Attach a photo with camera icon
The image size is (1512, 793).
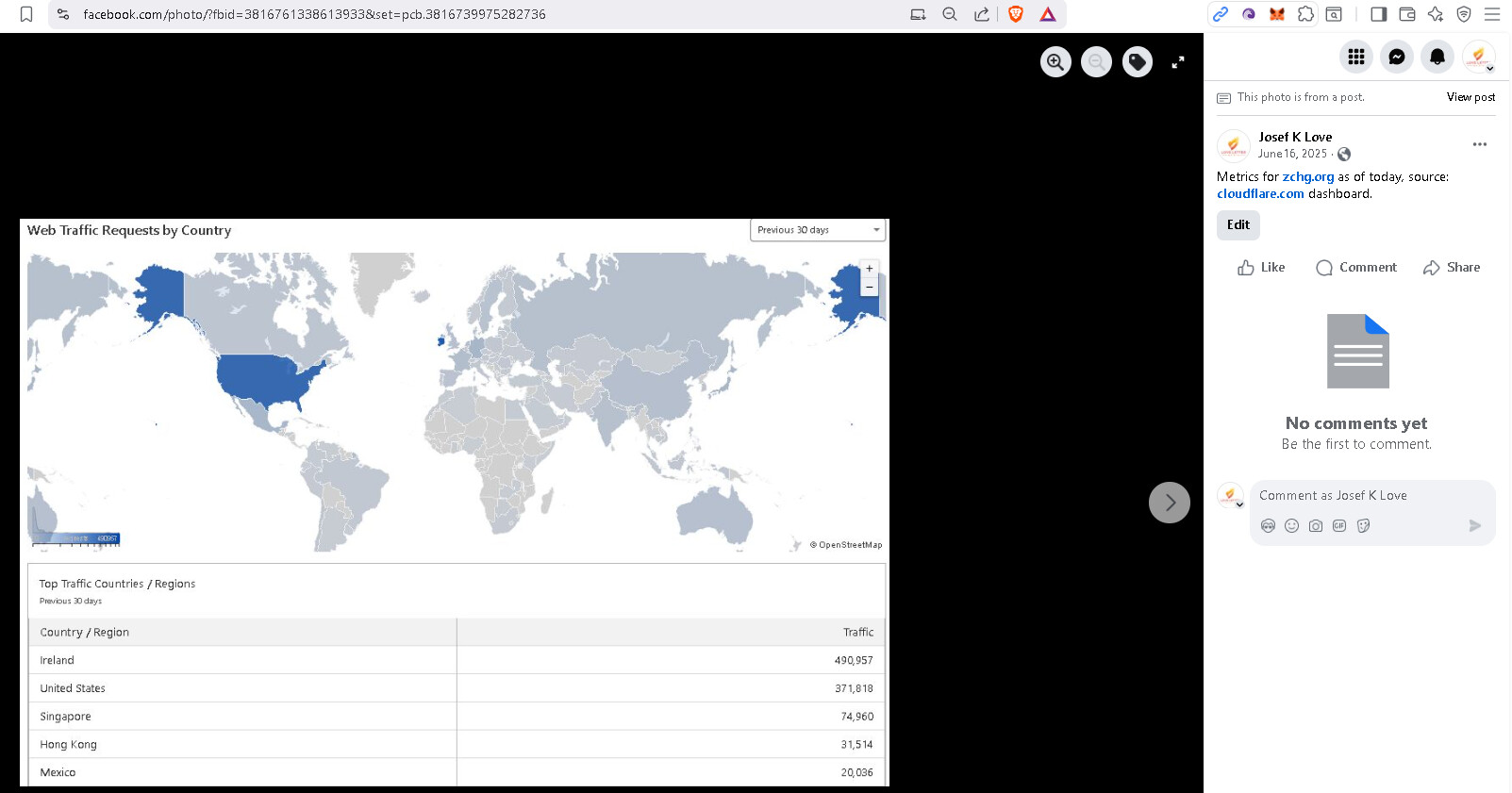click(1316, 526)
